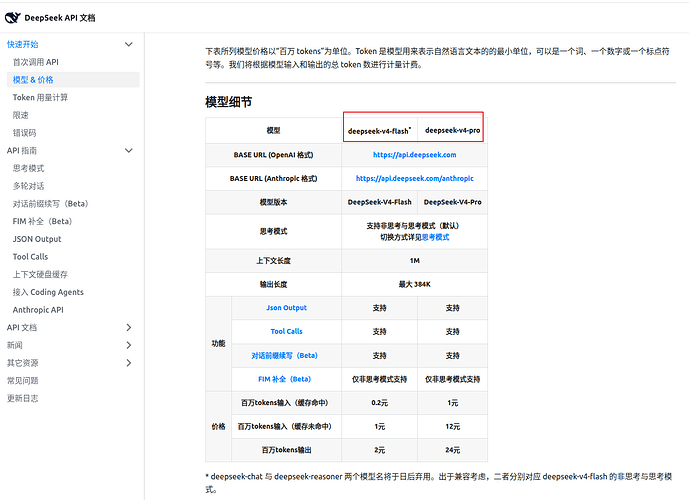Click the deepseek-v4-flash header cell
The image size is (689, 500).
[379, 130]
